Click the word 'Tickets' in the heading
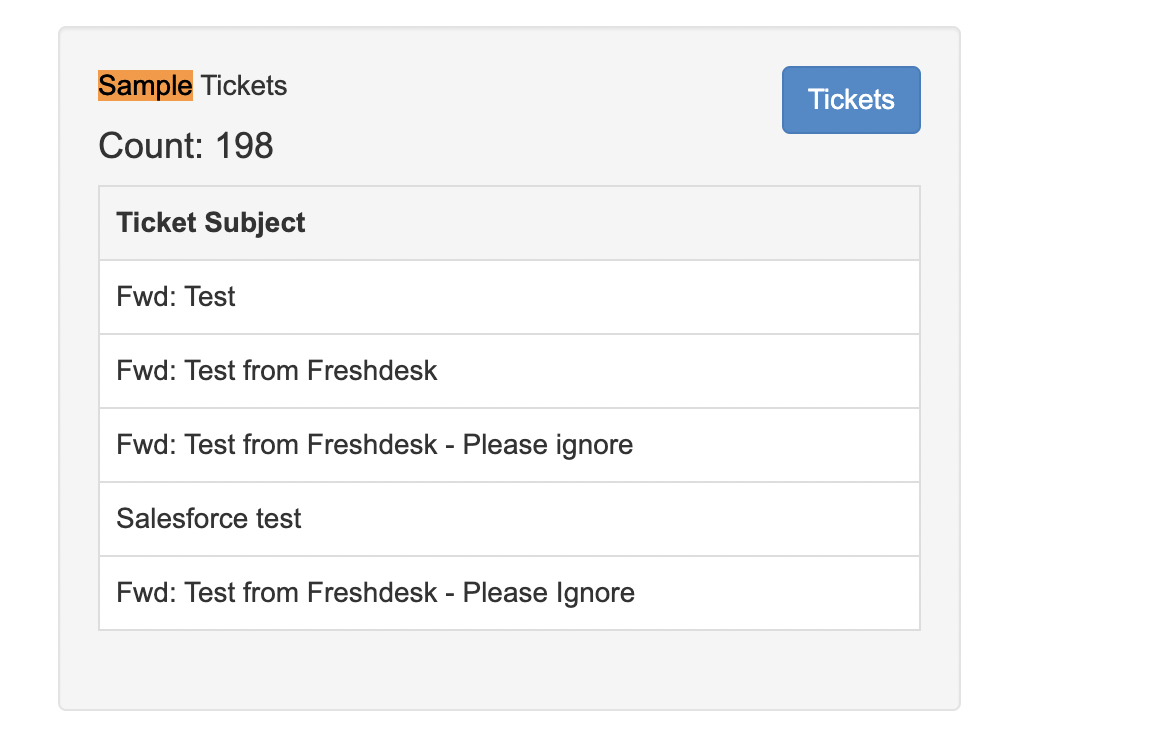Image resolution: width=1164 pixels, height=736 pixels. click(x=243, y=85)
